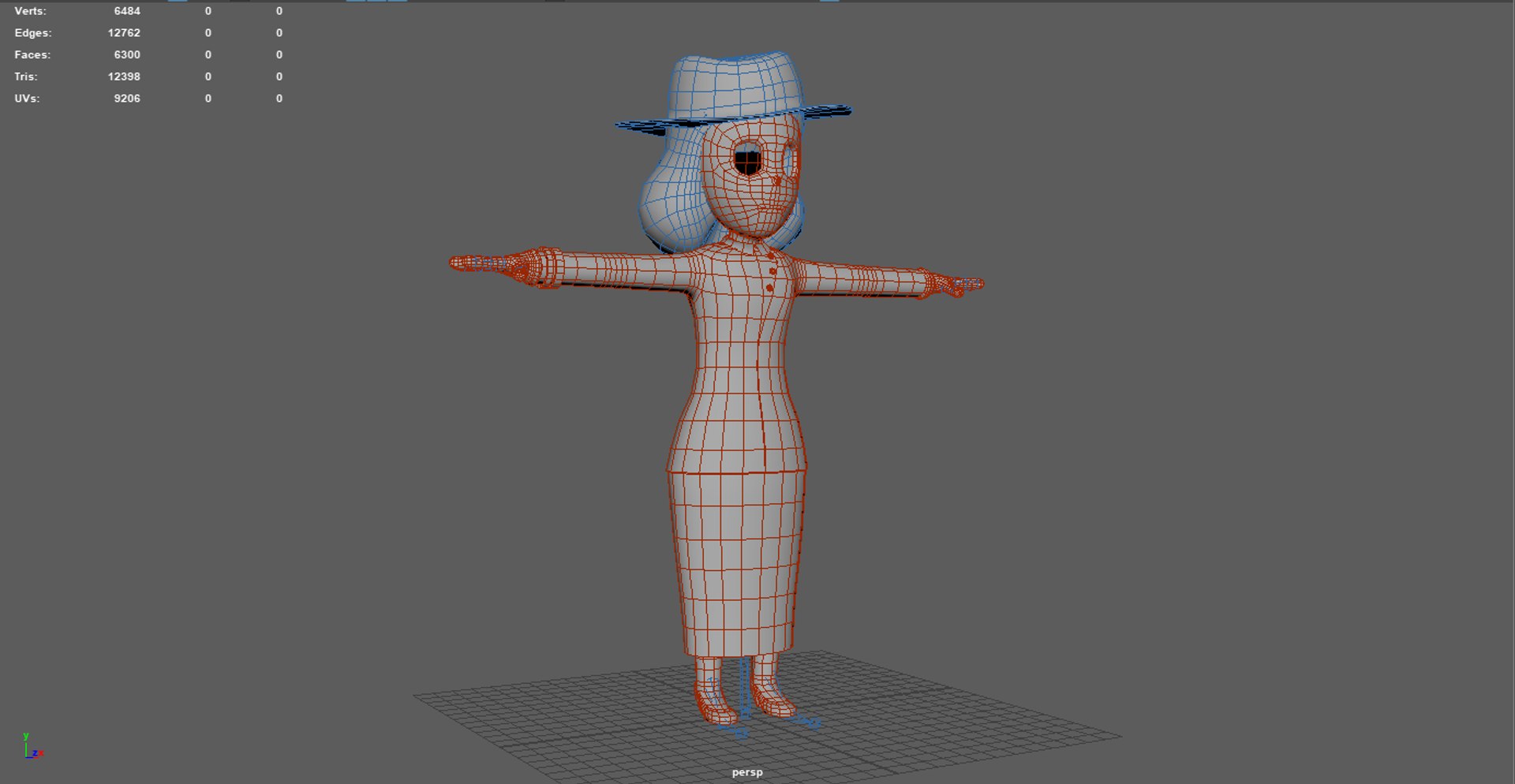This screenshot has height=784, width=1515.
Task: Select the triangle count value 12398
Action: (124, 77)
